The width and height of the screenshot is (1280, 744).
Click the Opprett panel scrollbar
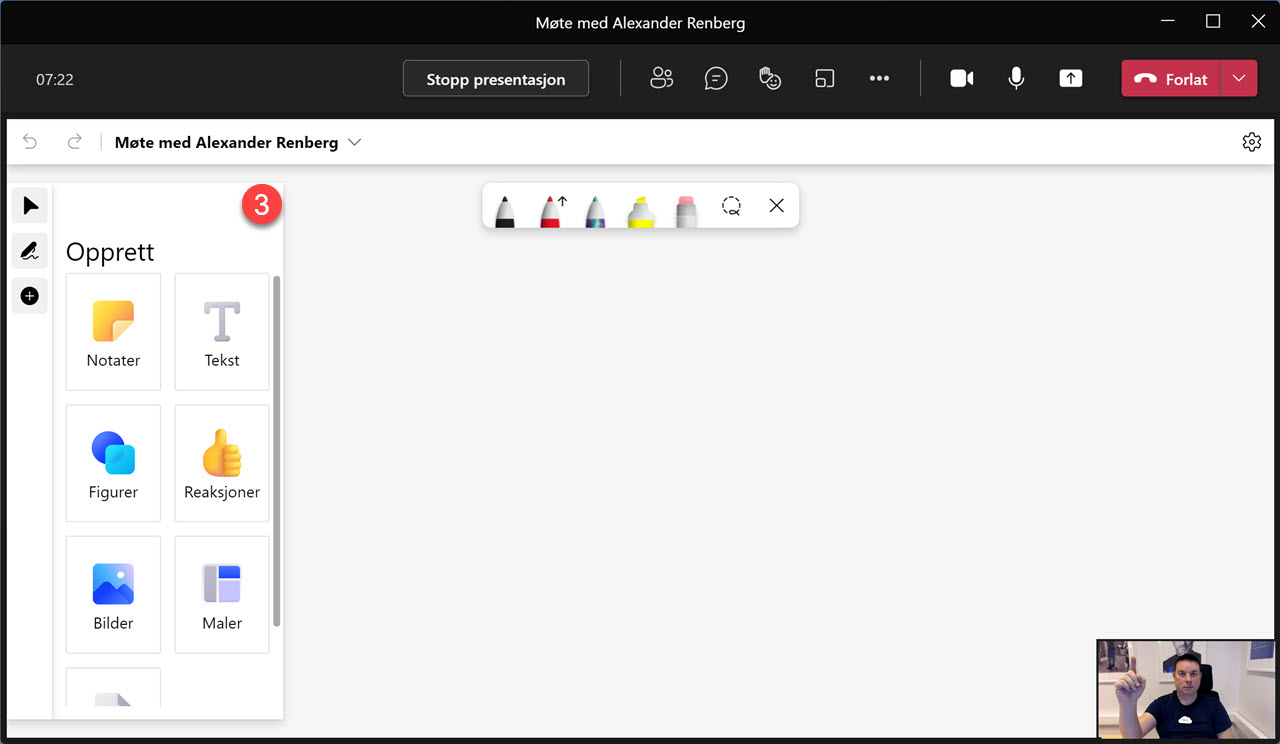(x=277, y=450)
